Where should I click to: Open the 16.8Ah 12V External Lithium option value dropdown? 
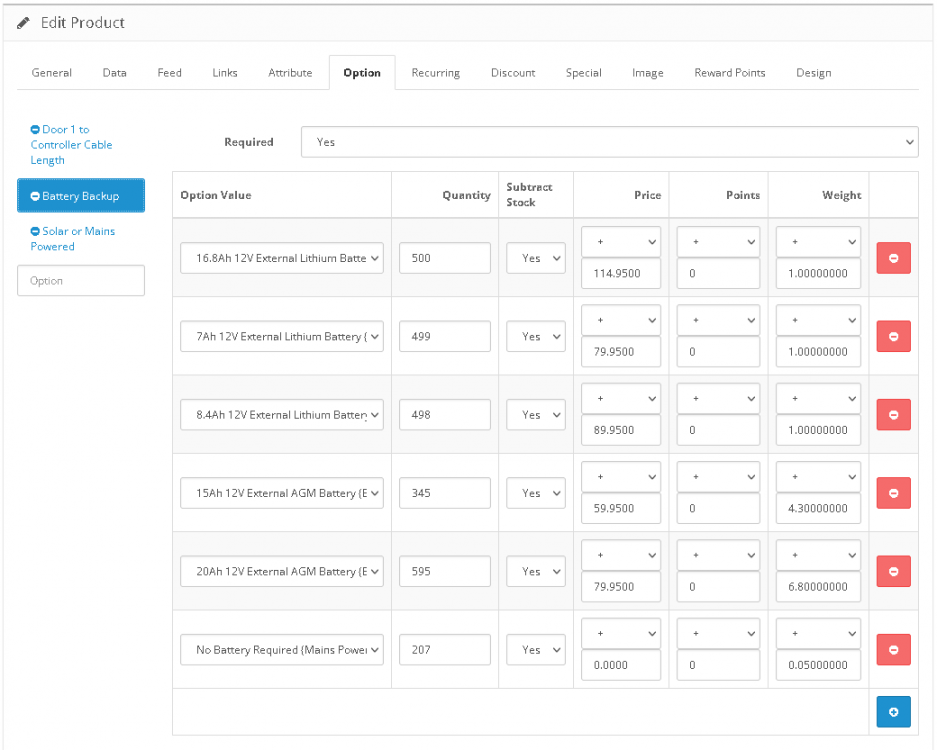coord(281,258)
